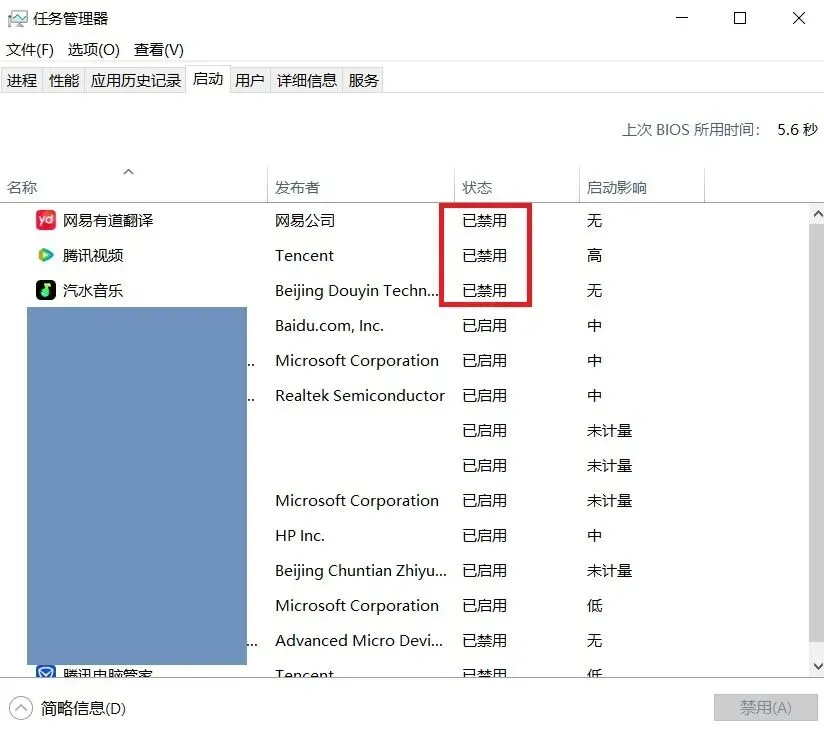This screenshot has width=824, height=738.
Task: Click the 禁用(A) button
Action: pos(765,708)
